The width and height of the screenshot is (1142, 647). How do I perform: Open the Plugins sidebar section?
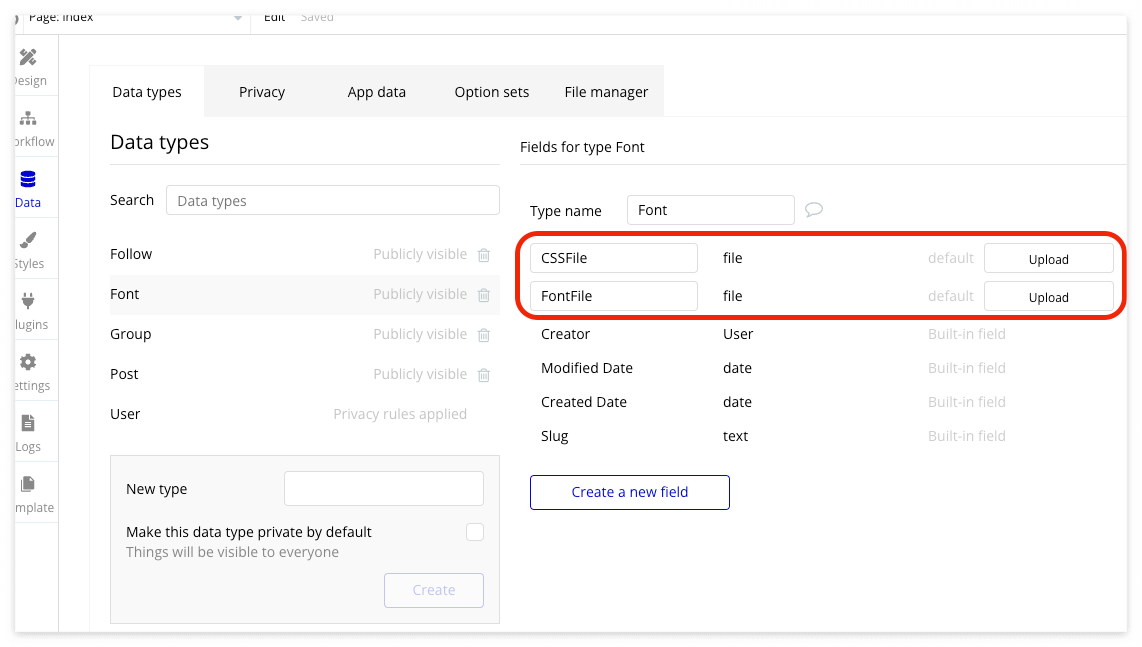pos(29,311)
